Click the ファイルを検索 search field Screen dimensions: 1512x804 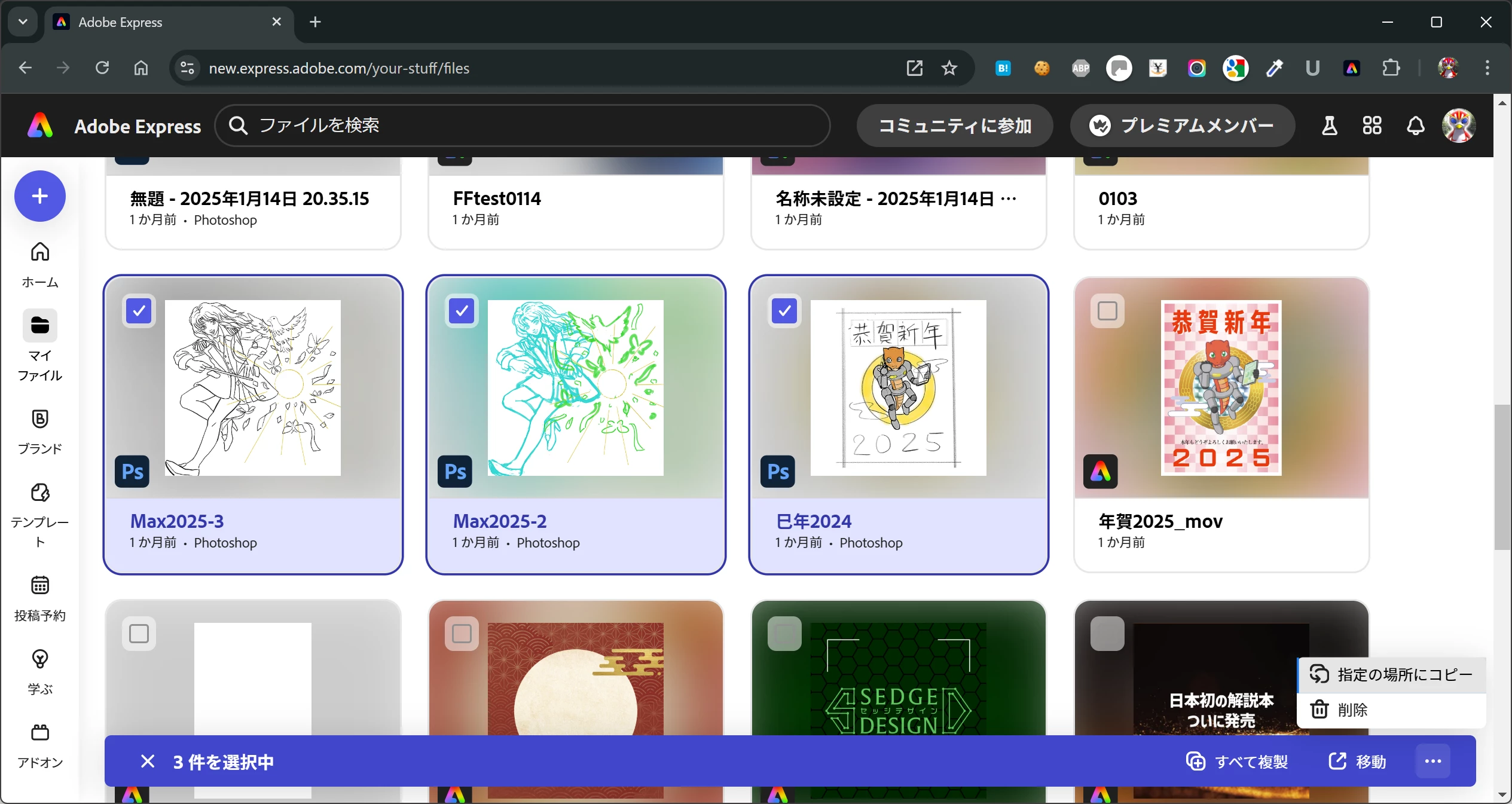[521, 126]
